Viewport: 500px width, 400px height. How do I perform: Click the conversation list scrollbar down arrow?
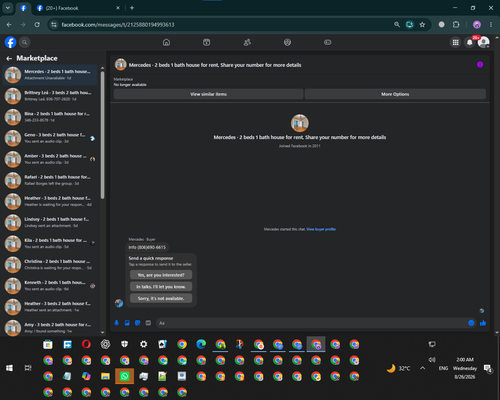coord(102,332)
